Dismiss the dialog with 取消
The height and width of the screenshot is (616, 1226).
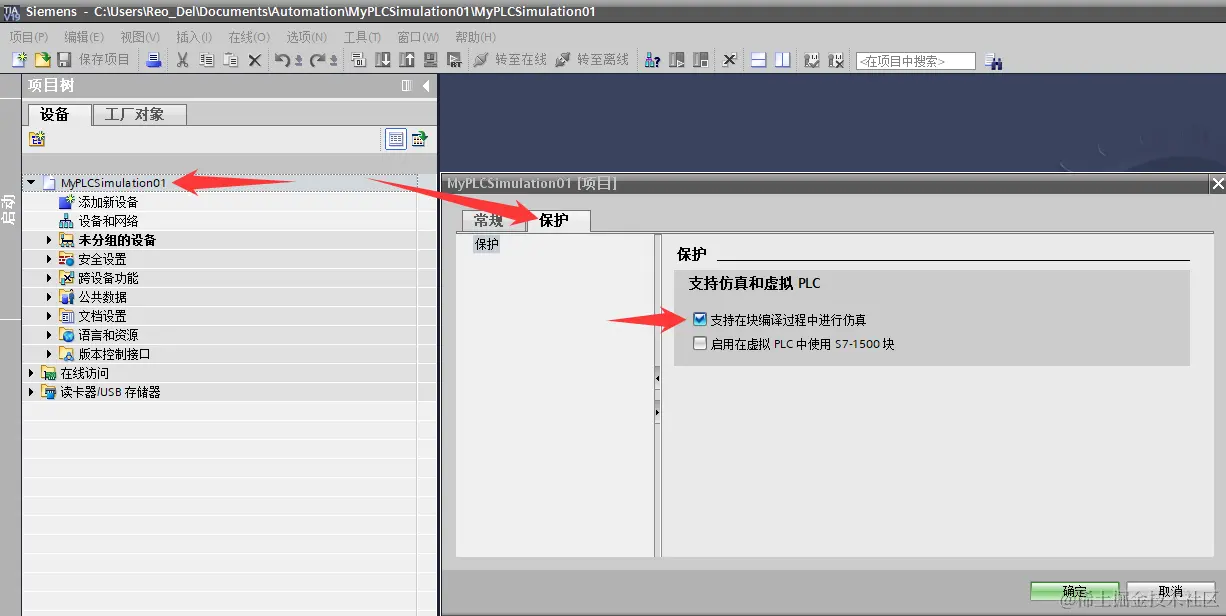[x=1172, y=591]
